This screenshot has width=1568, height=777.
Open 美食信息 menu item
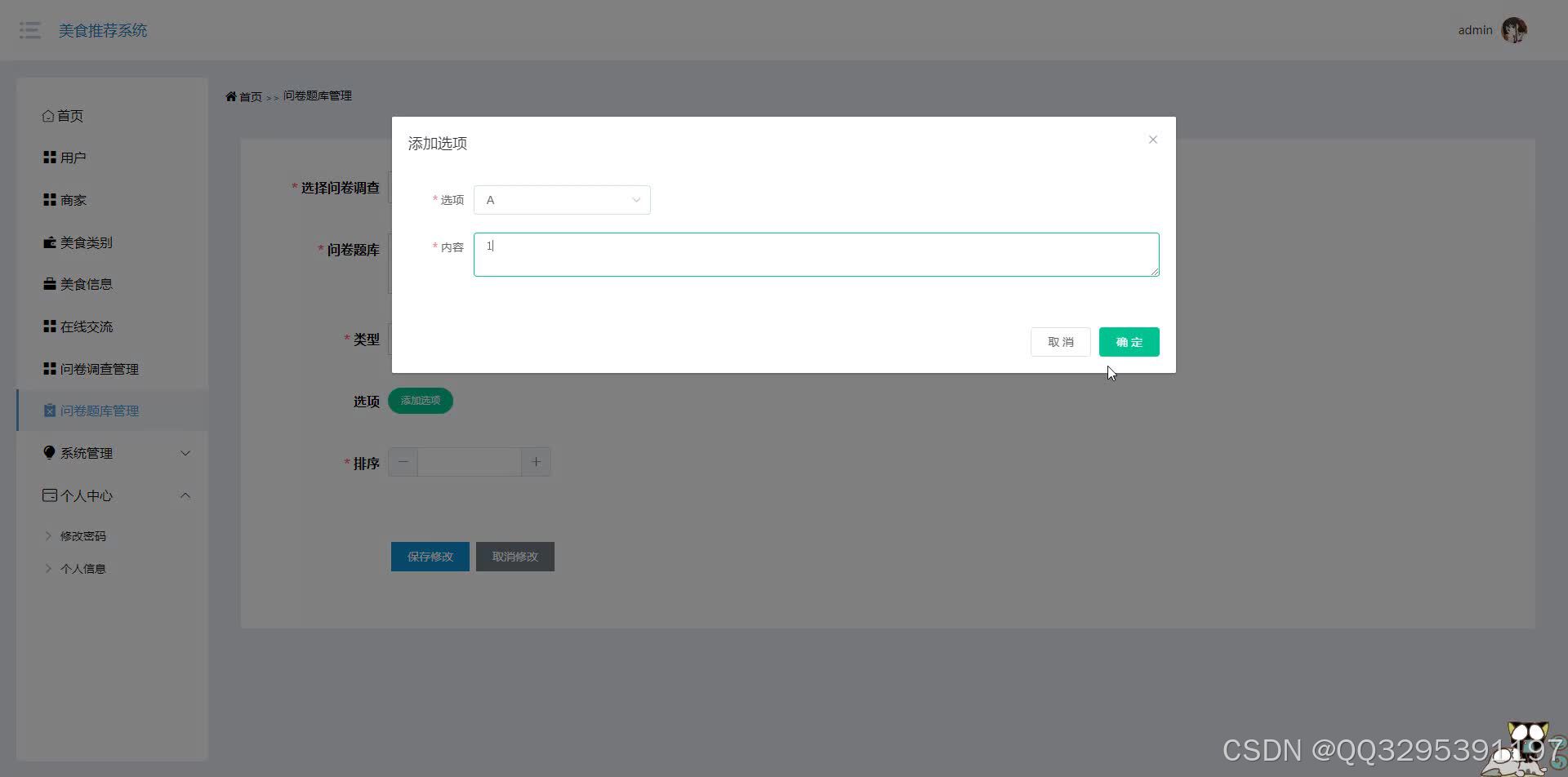pyautogui.click(x=112, y=284)
